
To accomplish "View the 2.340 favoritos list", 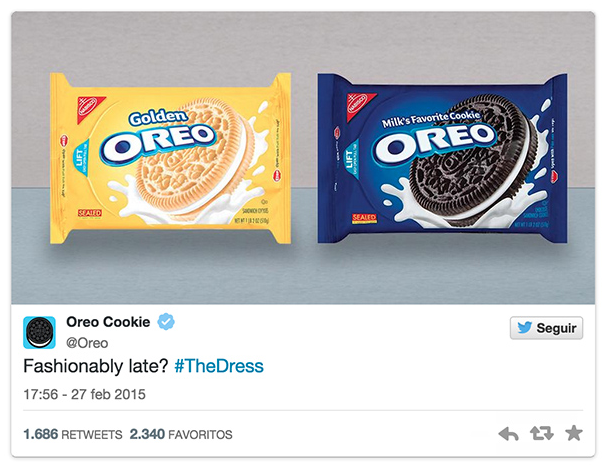I will coord(181,434).
